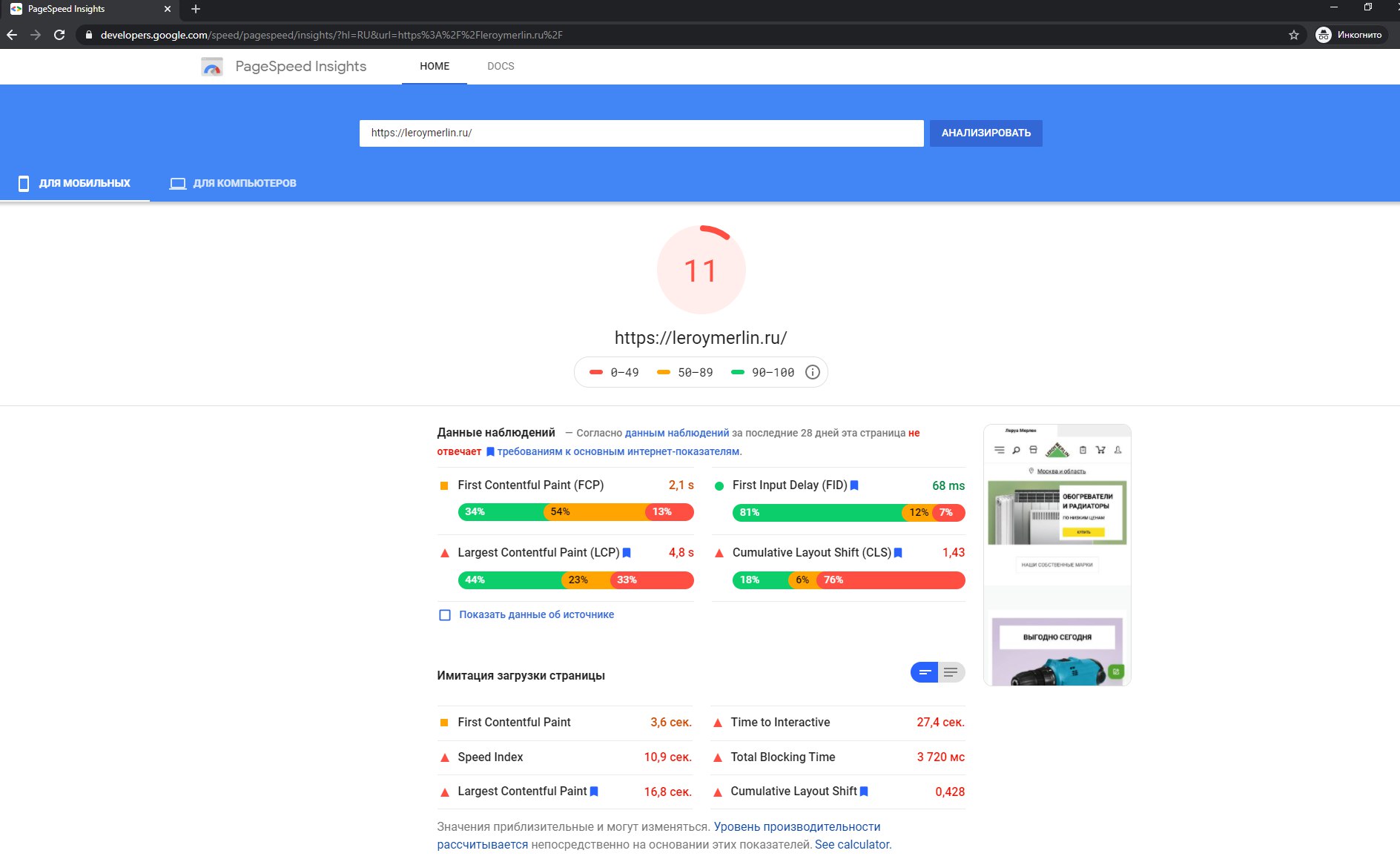Check the 'Показать данные об источнике' checkbox
This screenshot has height=856, width=1400.
[x=445, y=615]
